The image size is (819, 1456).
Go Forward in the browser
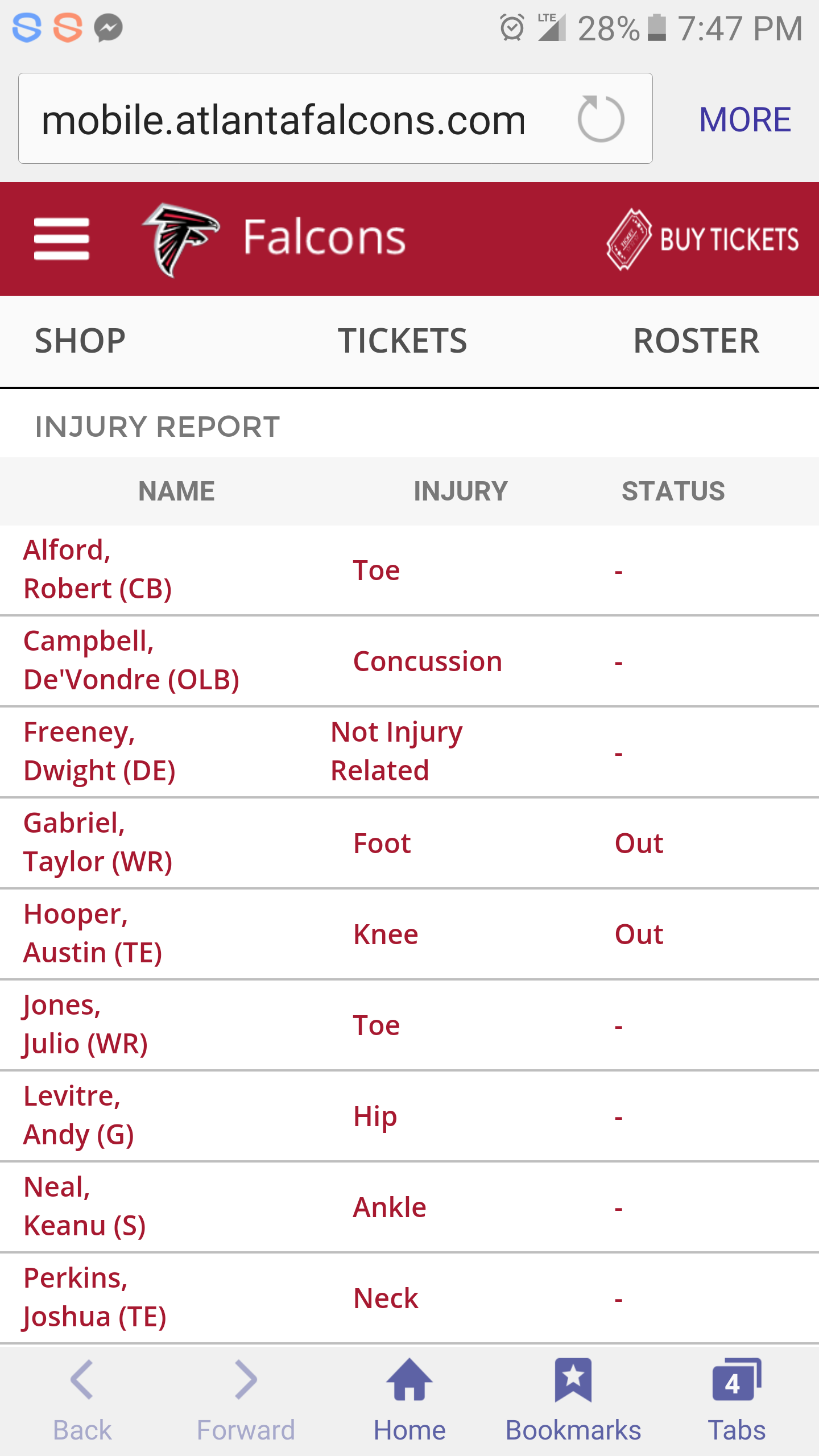[246, 1400]
